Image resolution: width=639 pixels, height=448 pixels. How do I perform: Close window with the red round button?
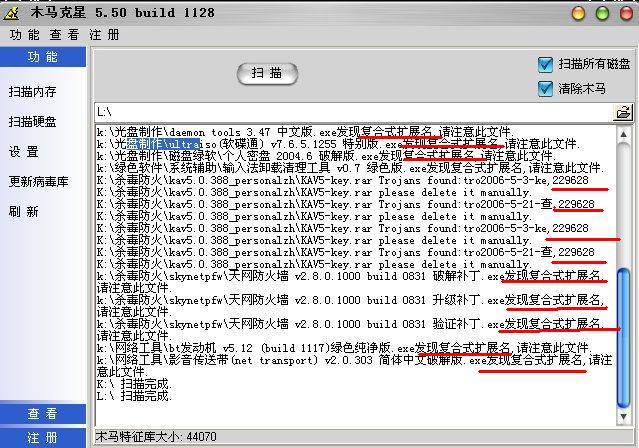pos(626,13)
